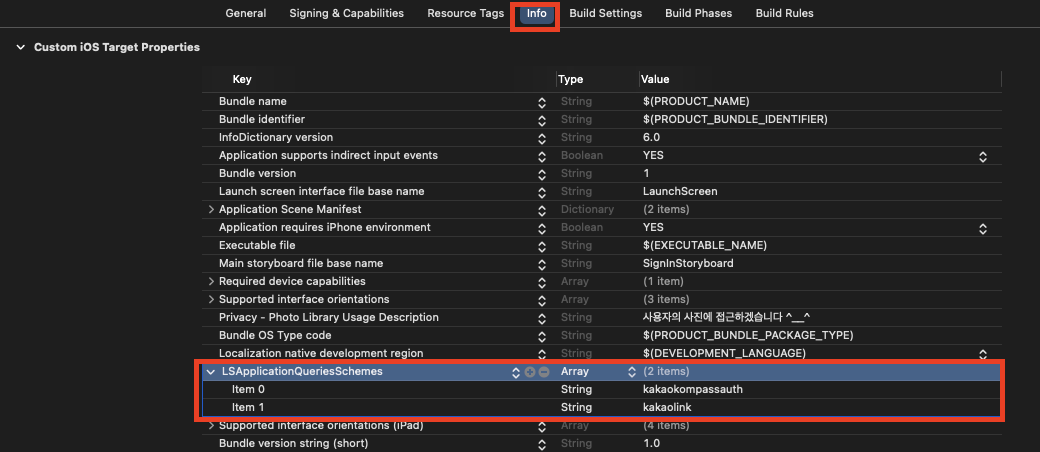The image size is (1040, 452).
Task: Select Item 1 row key
Action: click(248, 408)
